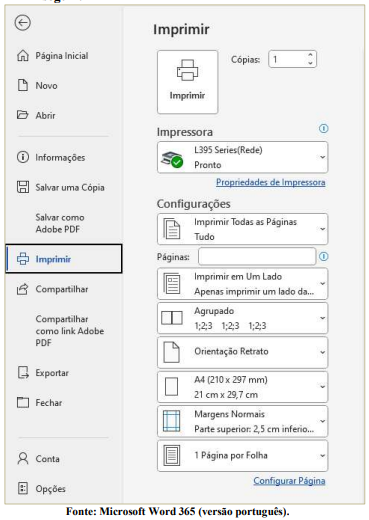This screenshot has height=520, width=369.
Task: Open the L395 Series printer dropdown
Action: pyautogui.click(x=243, y=157)
